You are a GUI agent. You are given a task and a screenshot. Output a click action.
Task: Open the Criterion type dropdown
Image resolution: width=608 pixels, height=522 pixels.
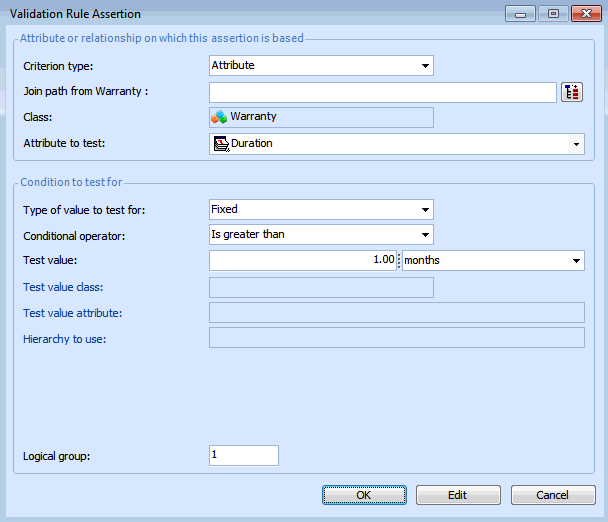point(321,66)
